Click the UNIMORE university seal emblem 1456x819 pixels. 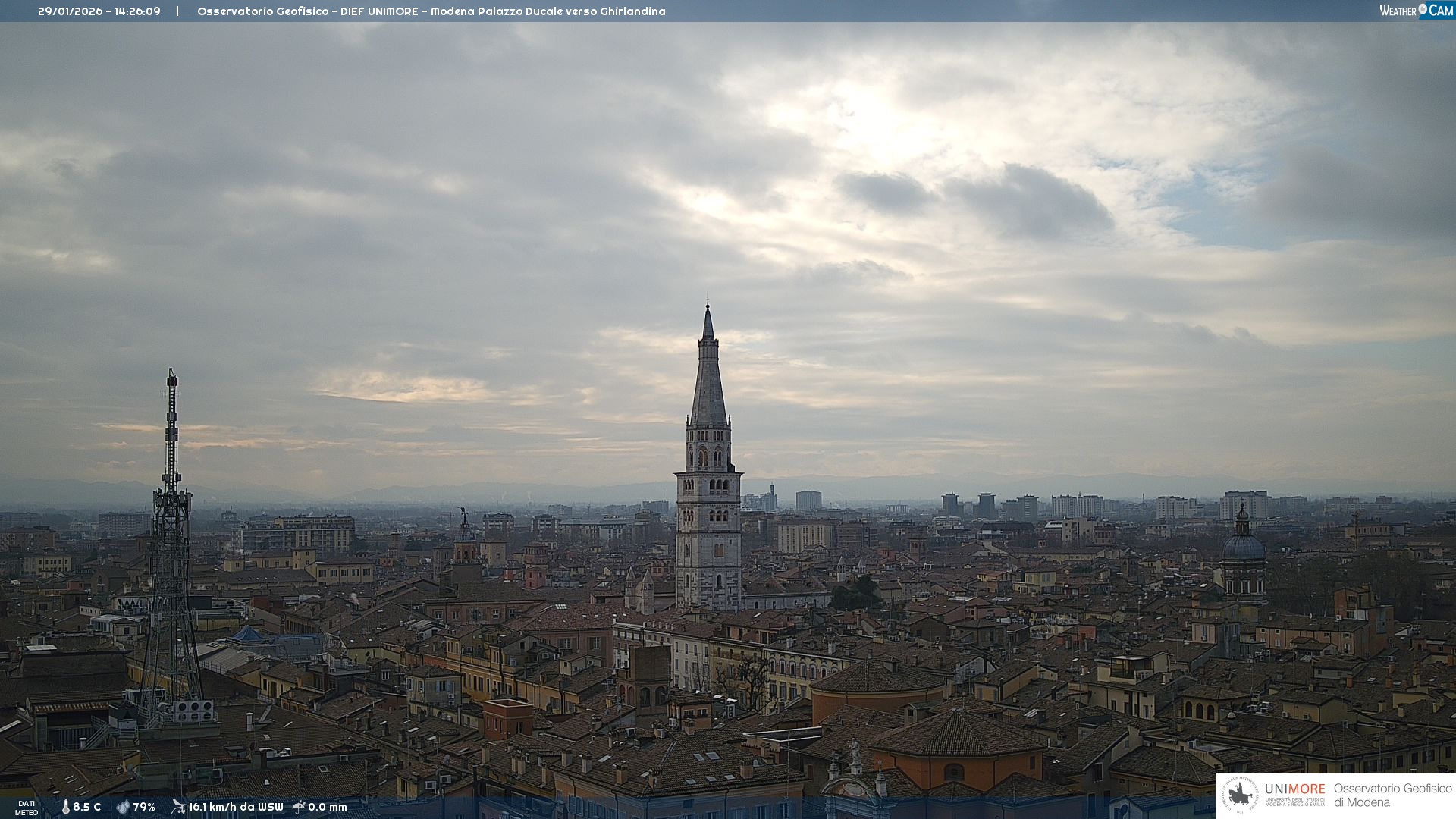click(x=1241, y=795)
